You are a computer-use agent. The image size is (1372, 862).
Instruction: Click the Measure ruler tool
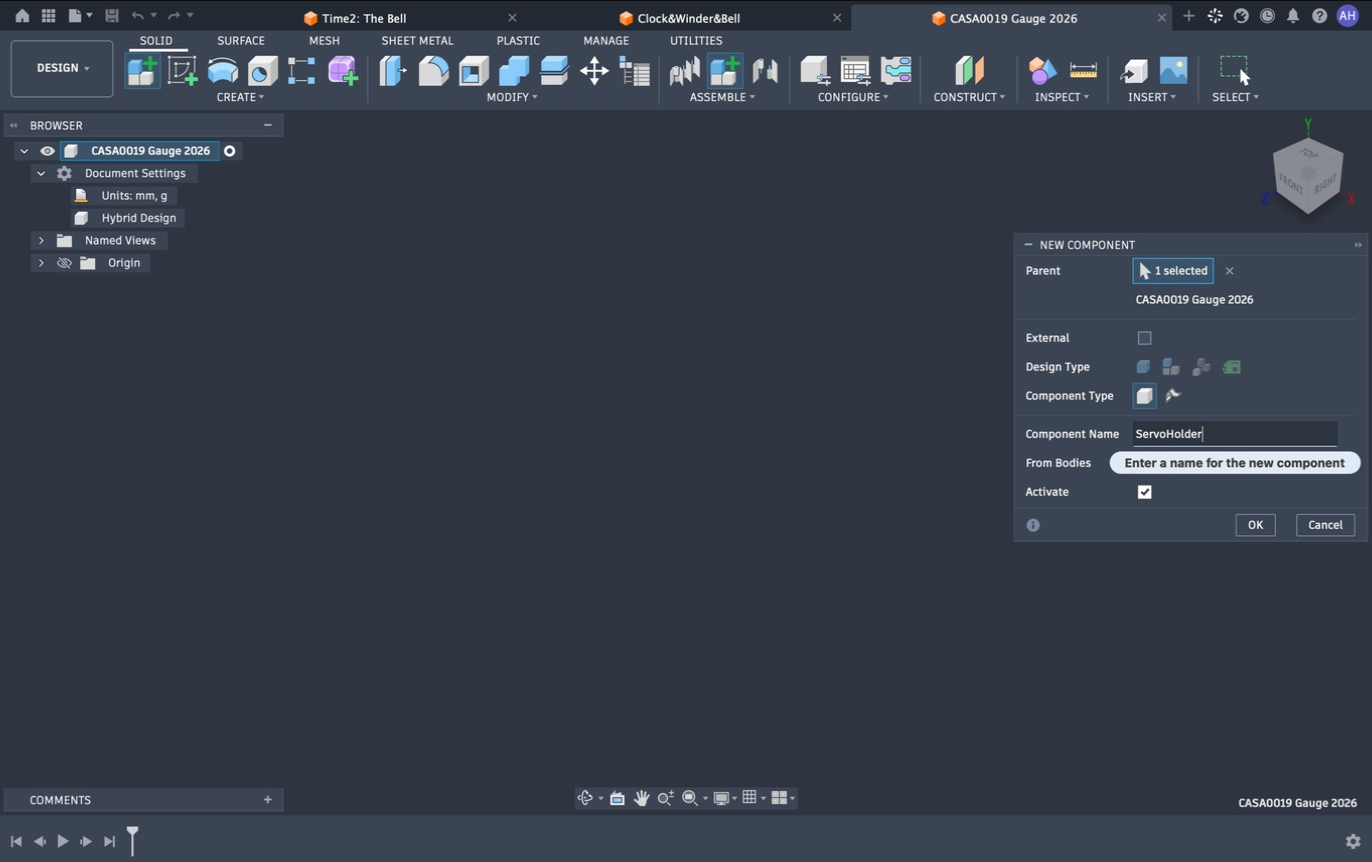pyautogui.click(x=1083, y=70)
